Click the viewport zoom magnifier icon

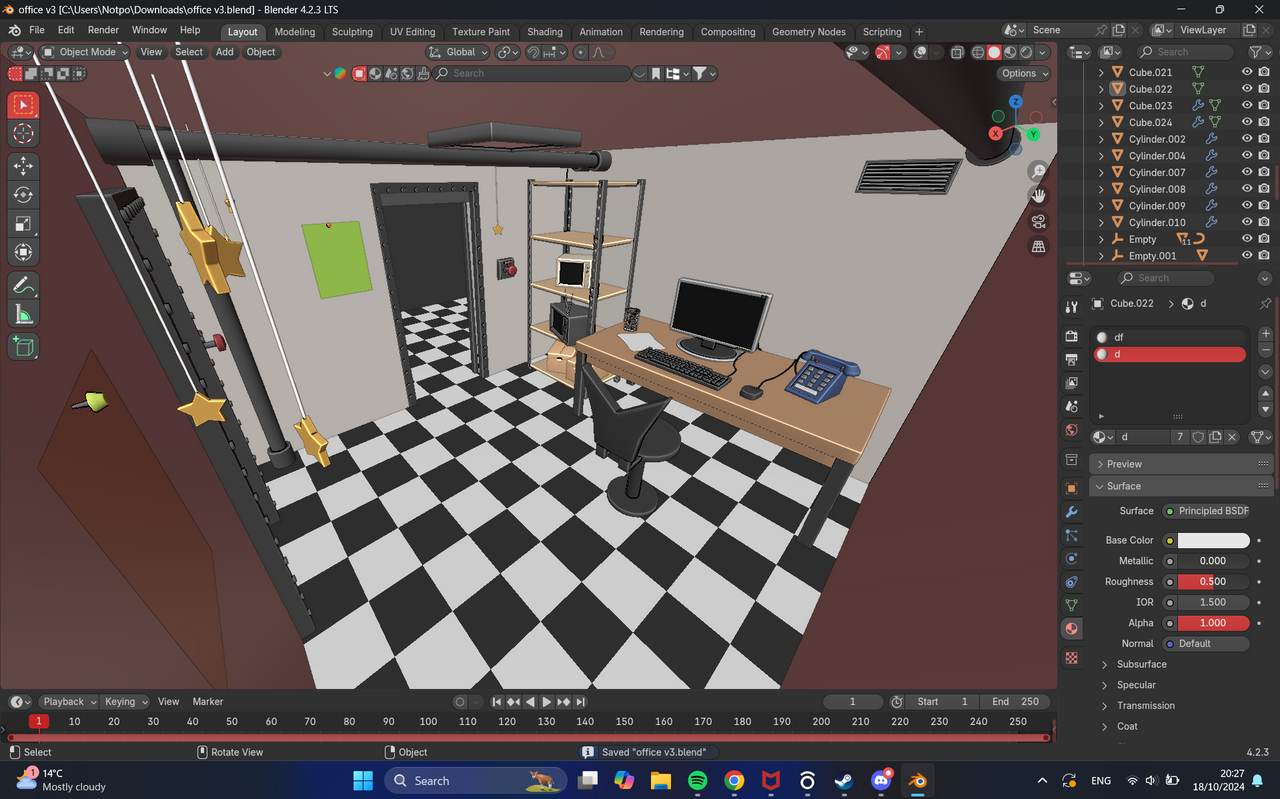(x=1039, y=172)
